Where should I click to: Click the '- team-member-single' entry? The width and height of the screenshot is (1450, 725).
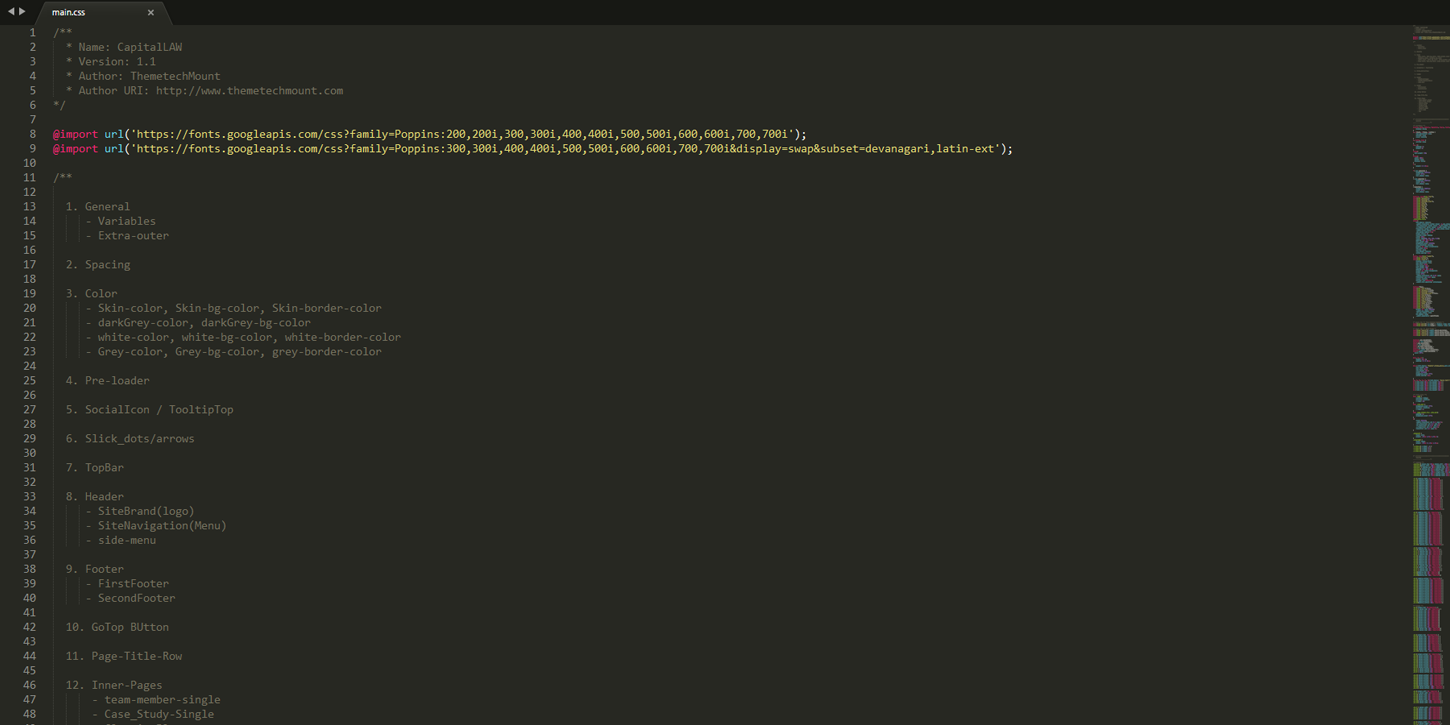pyautogui.click(x=156, y=699)
